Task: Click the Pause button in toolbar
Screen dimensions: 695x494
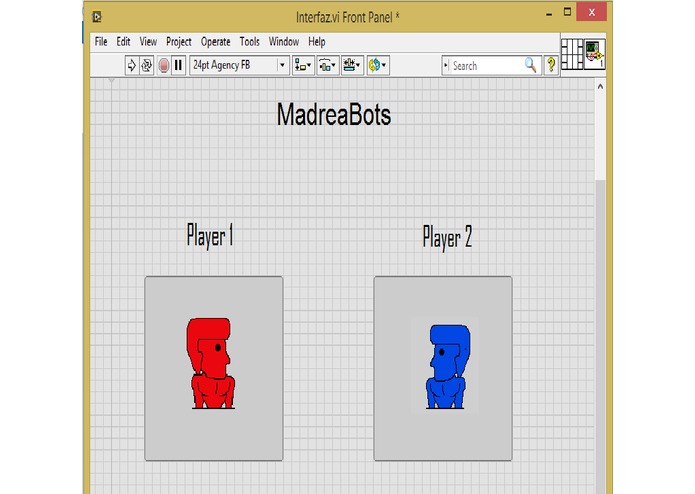Action: tap(178, 66)
